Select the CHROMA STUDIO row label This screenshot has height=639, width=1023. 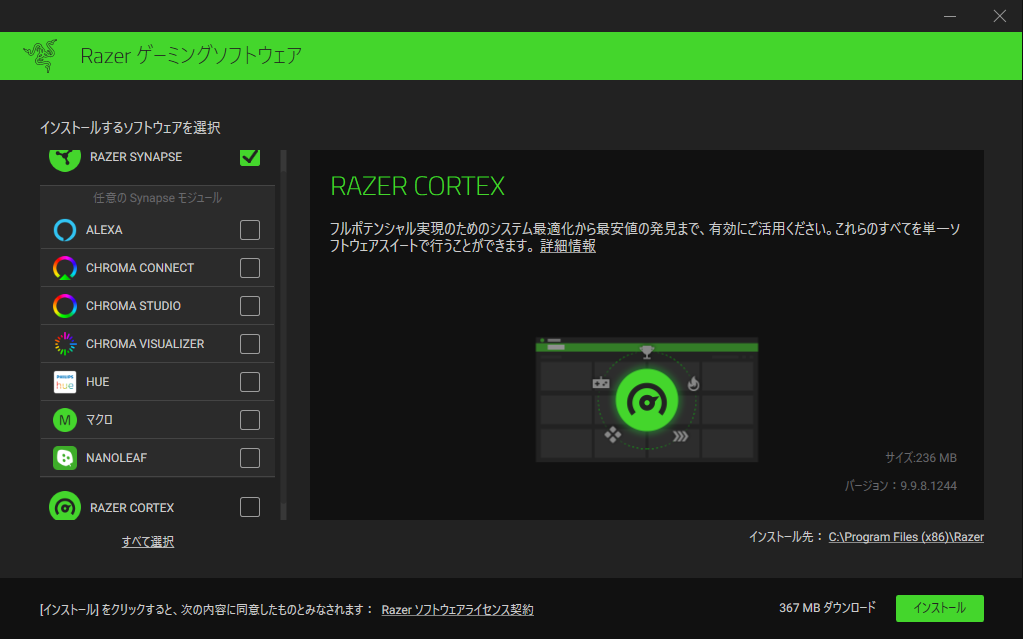click(133, 305)
